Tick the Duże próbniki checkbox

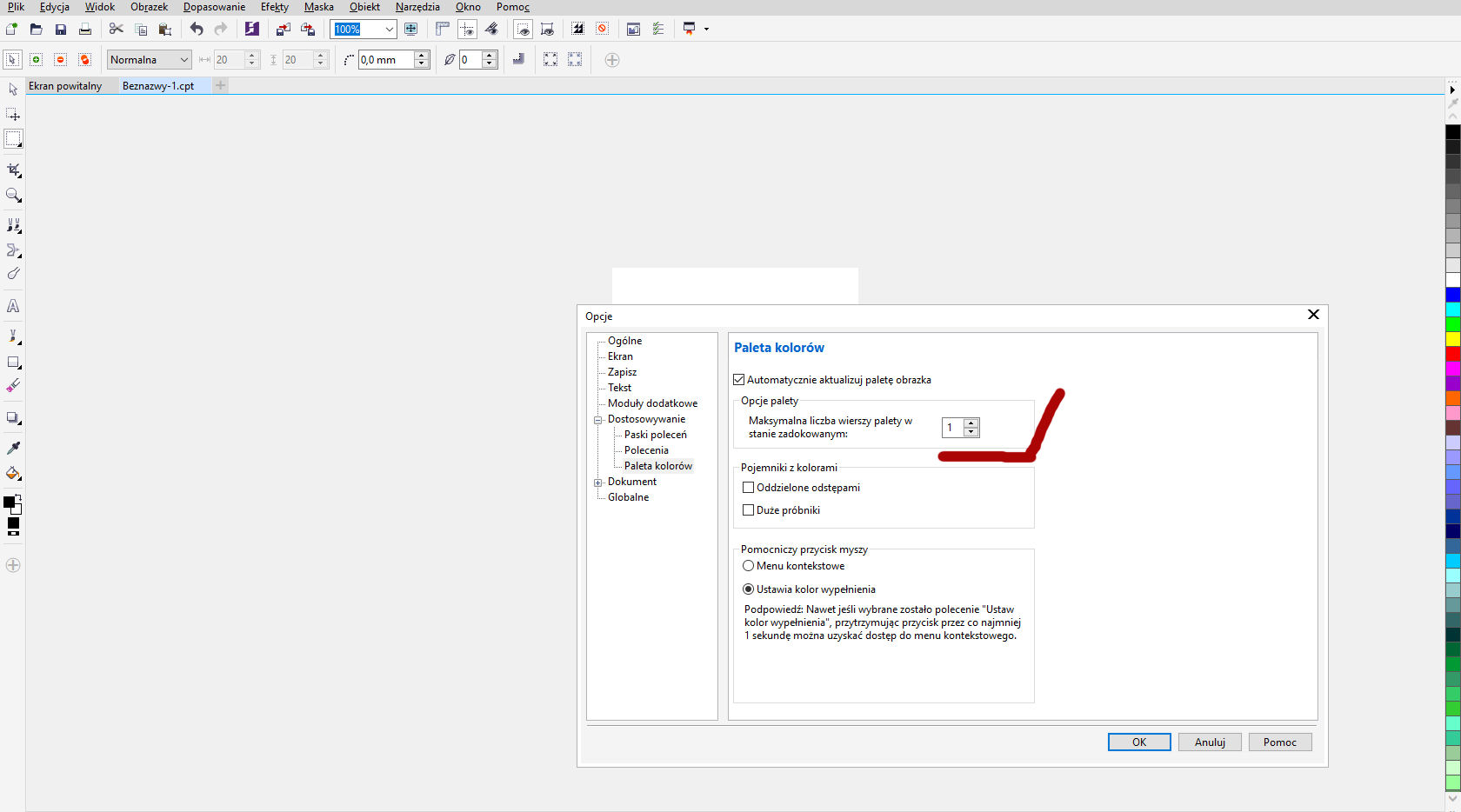tap(749, 510)
